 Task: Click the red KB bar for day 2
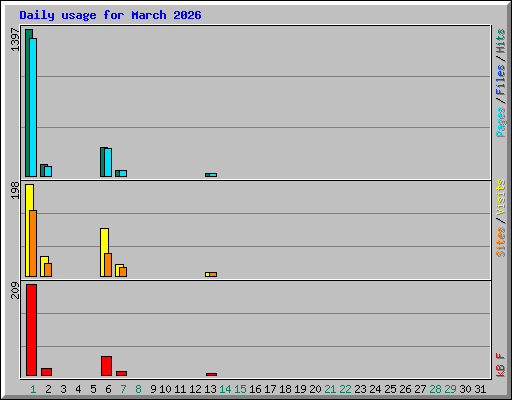tap(46, 372)
